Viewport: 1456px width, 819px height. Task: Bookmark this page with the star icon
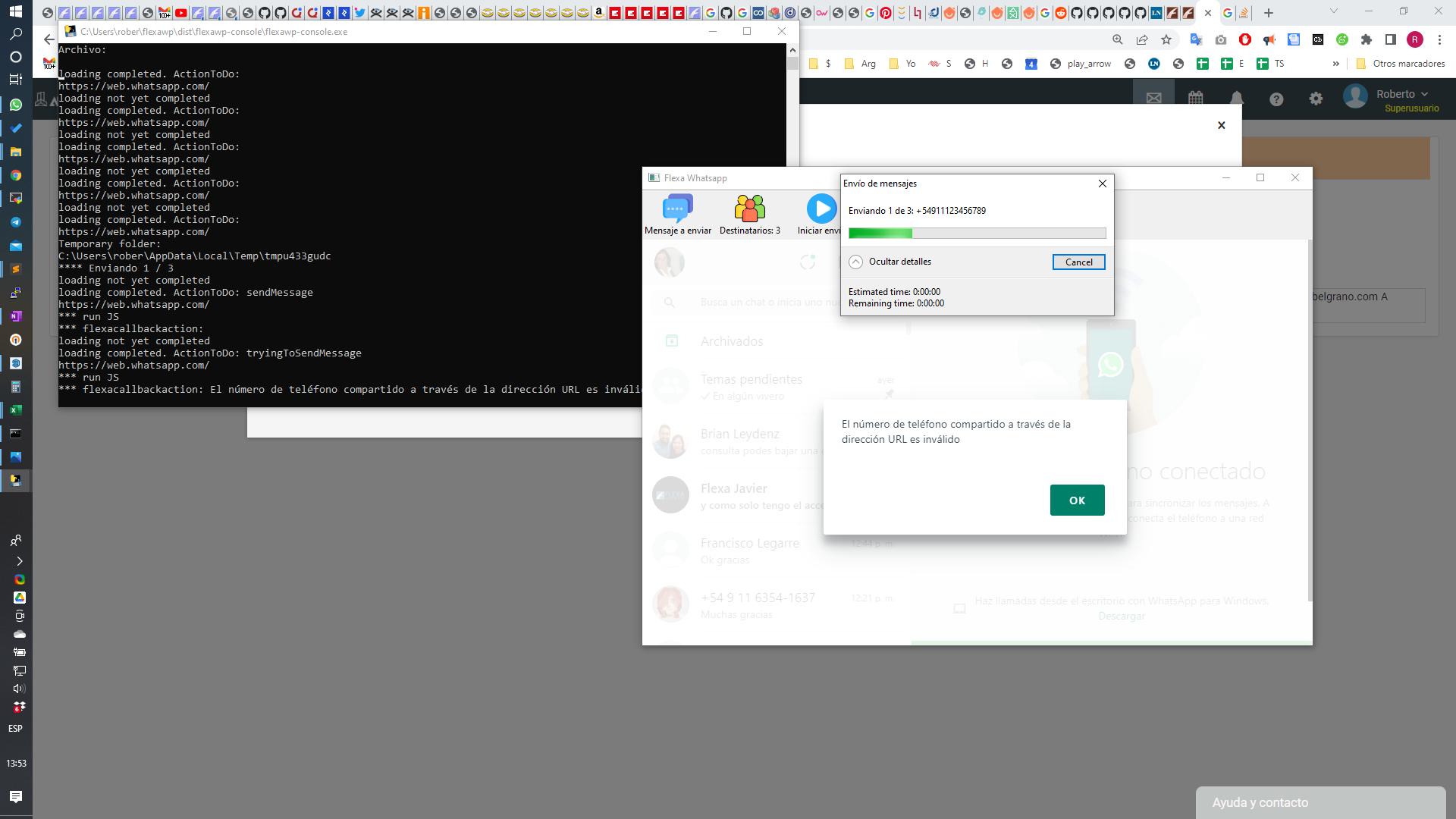click(1166, 39)
